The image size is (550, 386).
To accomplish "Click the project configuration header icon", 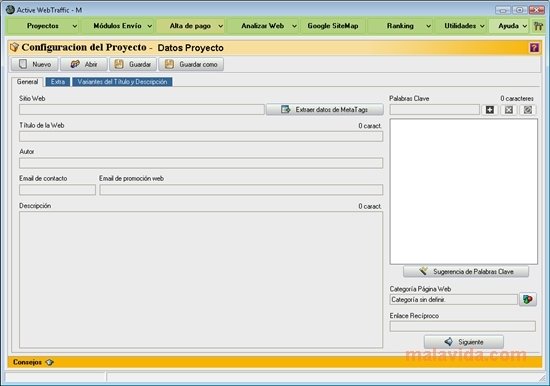I will (14, 47).
